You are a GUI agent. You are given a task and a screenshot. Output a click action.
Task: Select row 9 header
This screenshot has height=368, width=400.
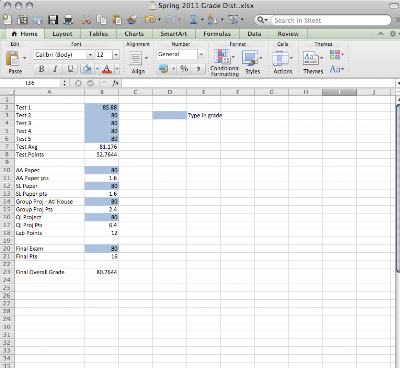7,162
